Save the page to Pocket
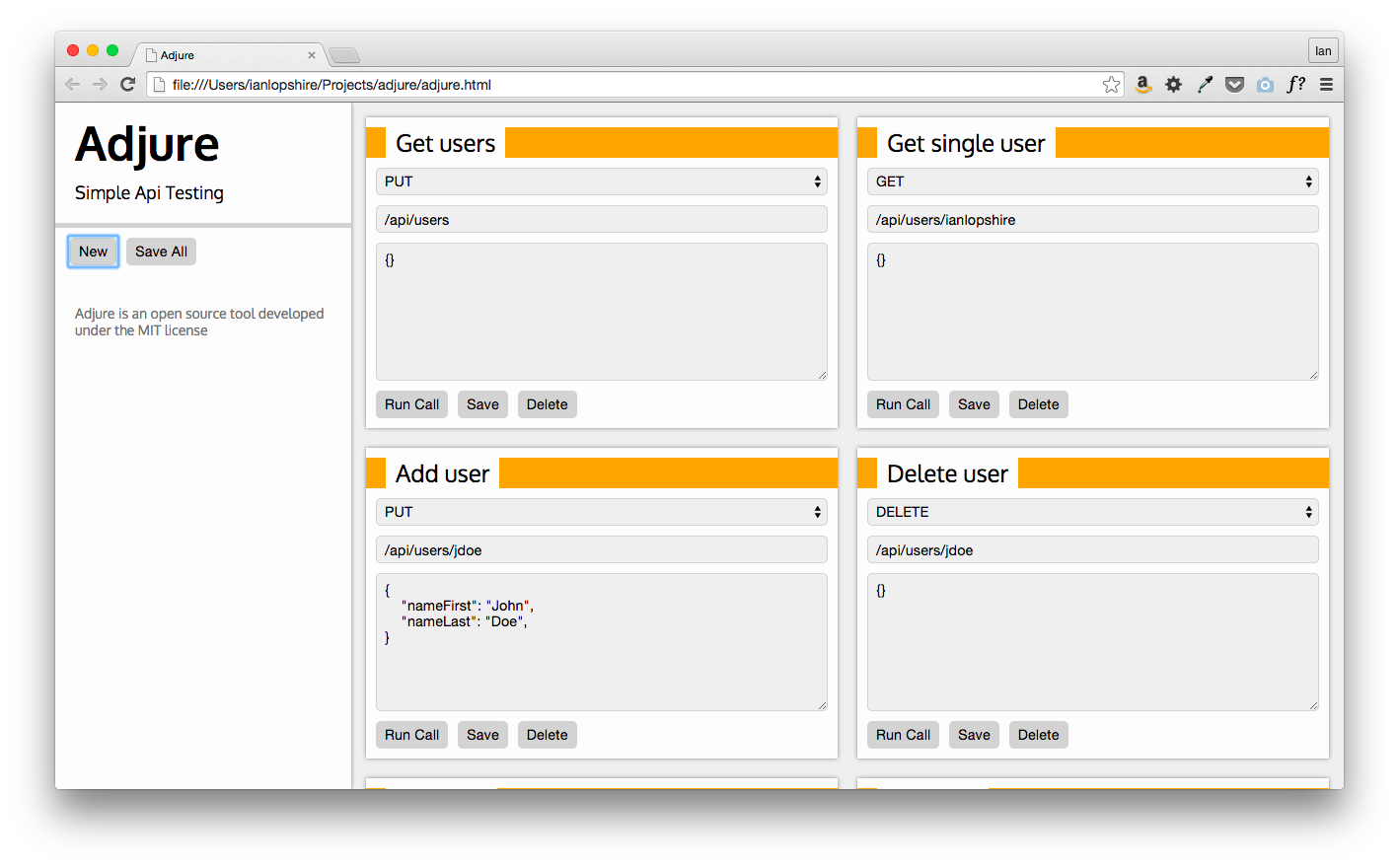 tap(1234, 84)
